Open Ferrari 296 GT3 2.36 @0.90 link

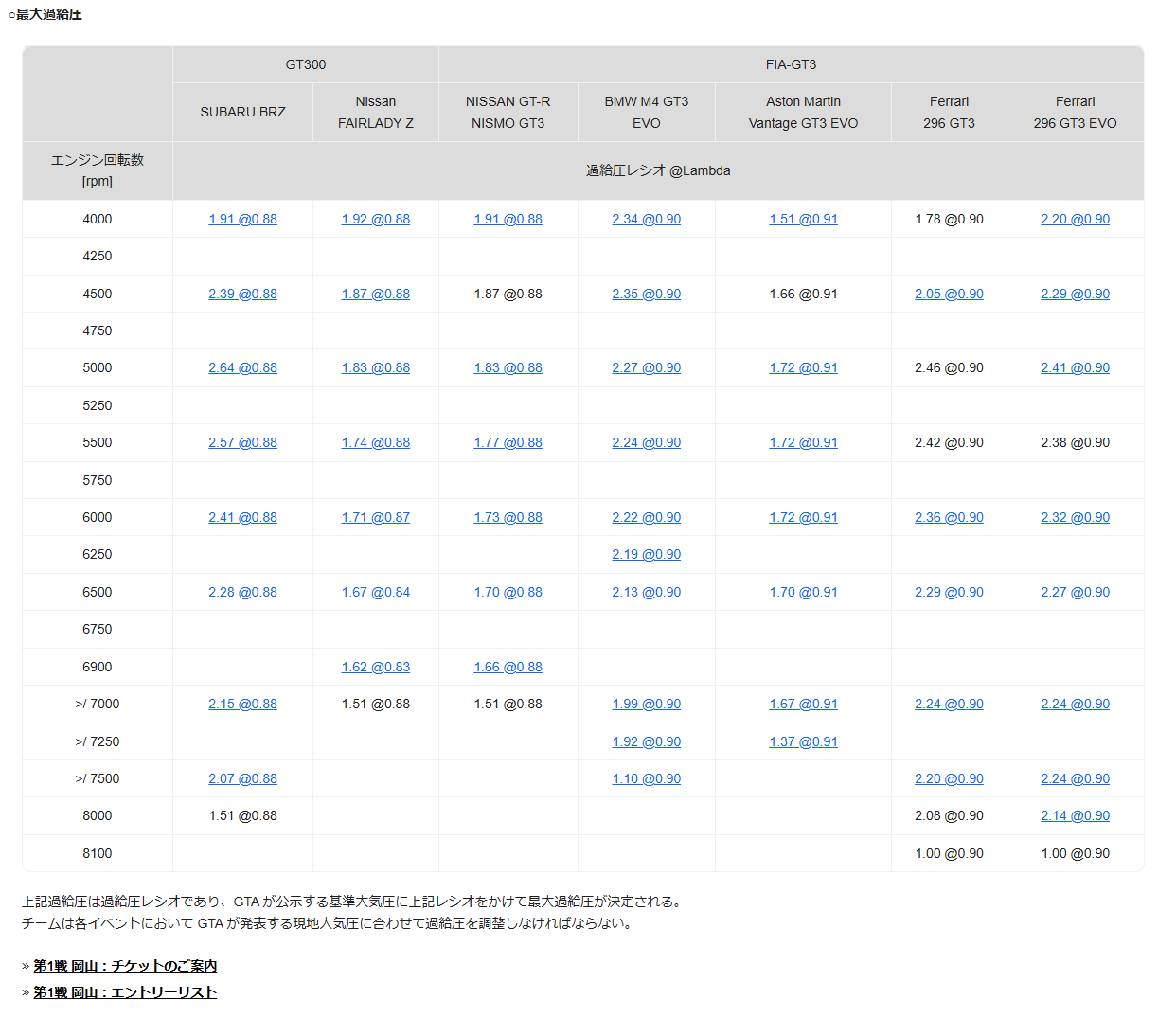pos(950,517)
